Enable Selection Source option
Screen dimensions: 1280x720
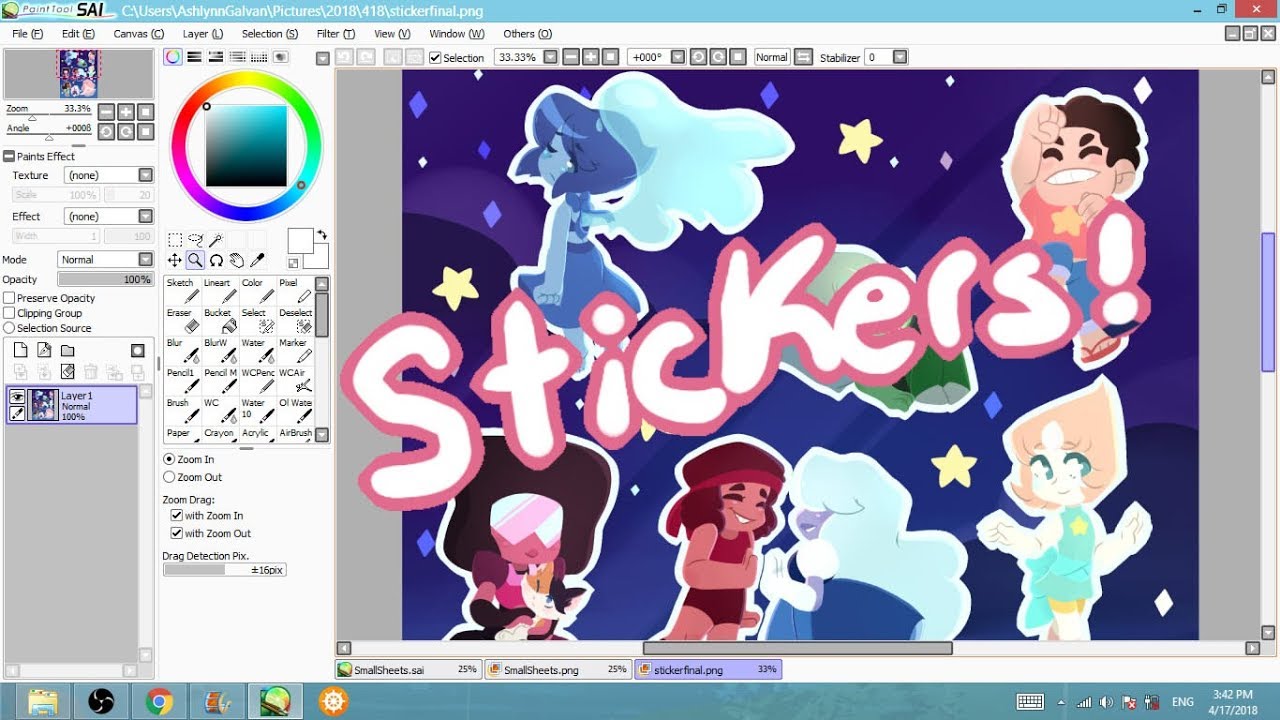click(x=9, y=328)
